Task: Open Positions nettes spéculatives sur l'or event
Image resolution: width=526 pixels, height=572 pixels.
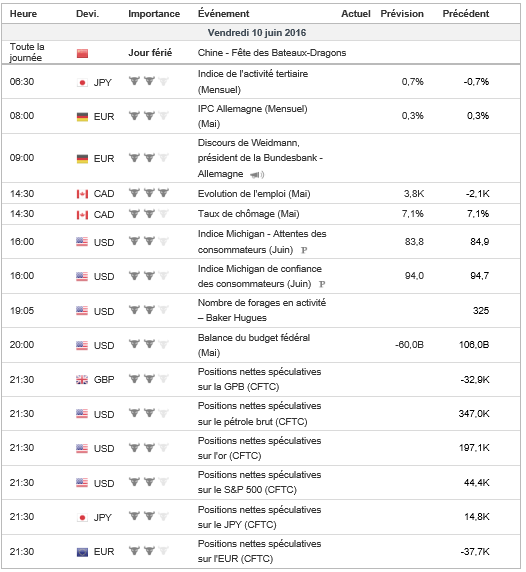Action: pyautogui.click(x=259, y=448)
